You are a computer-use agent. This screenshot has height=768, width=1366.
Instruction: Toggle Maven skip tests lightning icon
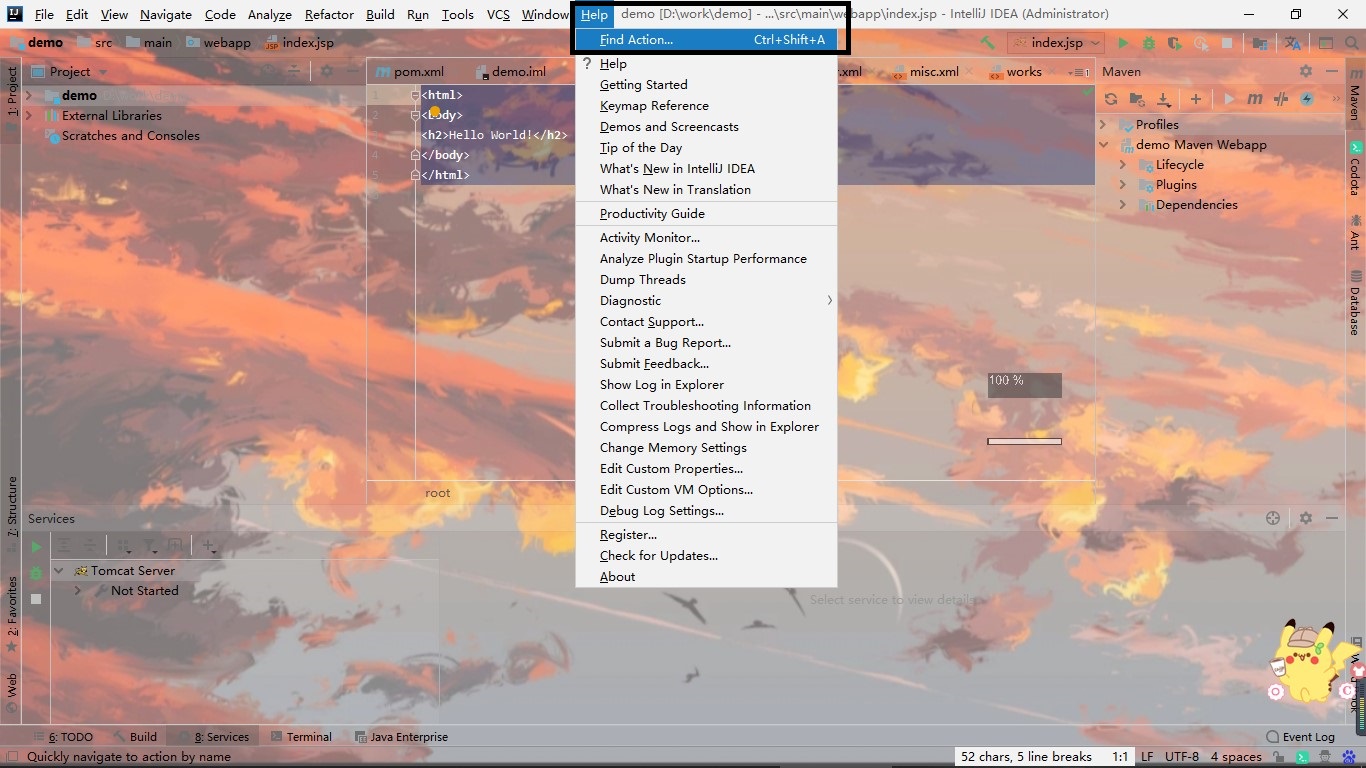click(x=1306, y=99)
